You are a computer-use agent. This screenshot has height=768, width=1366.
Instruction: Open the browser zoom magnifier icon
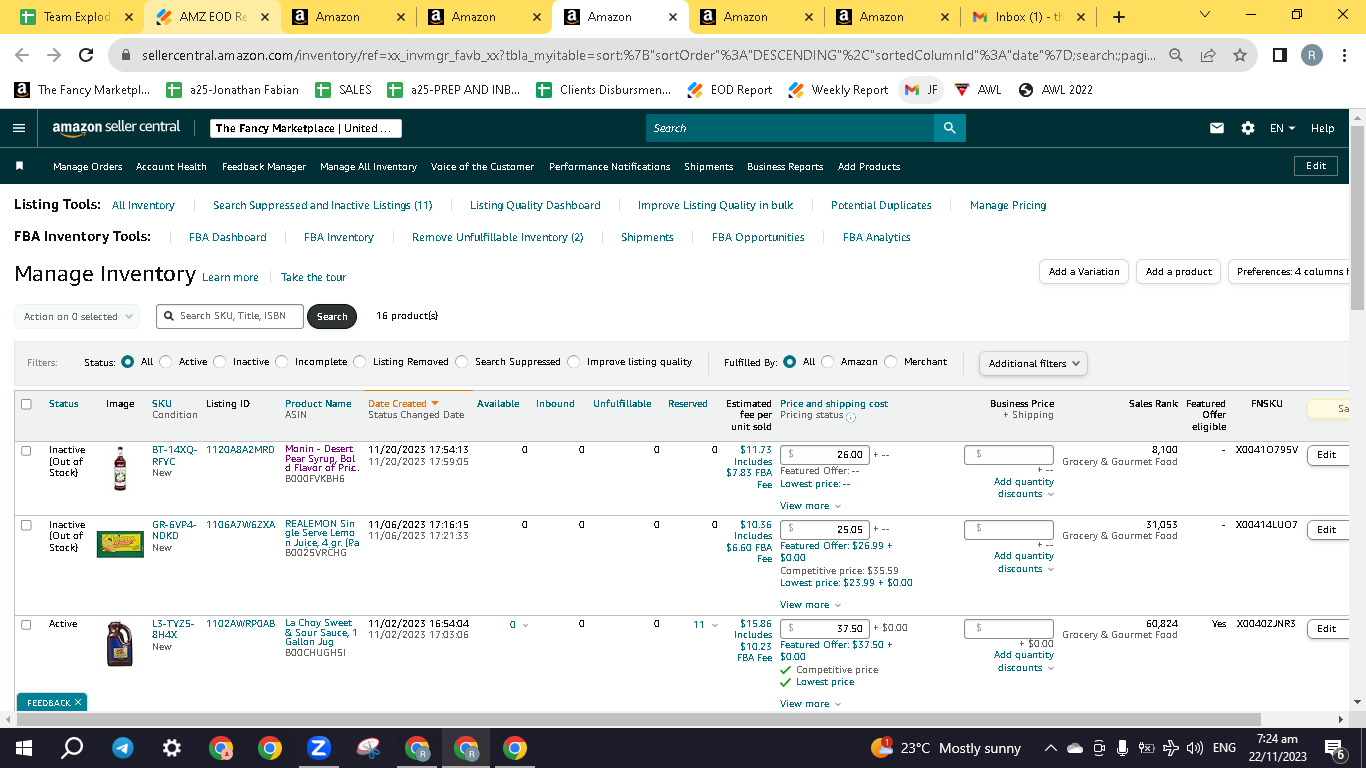1177,55
